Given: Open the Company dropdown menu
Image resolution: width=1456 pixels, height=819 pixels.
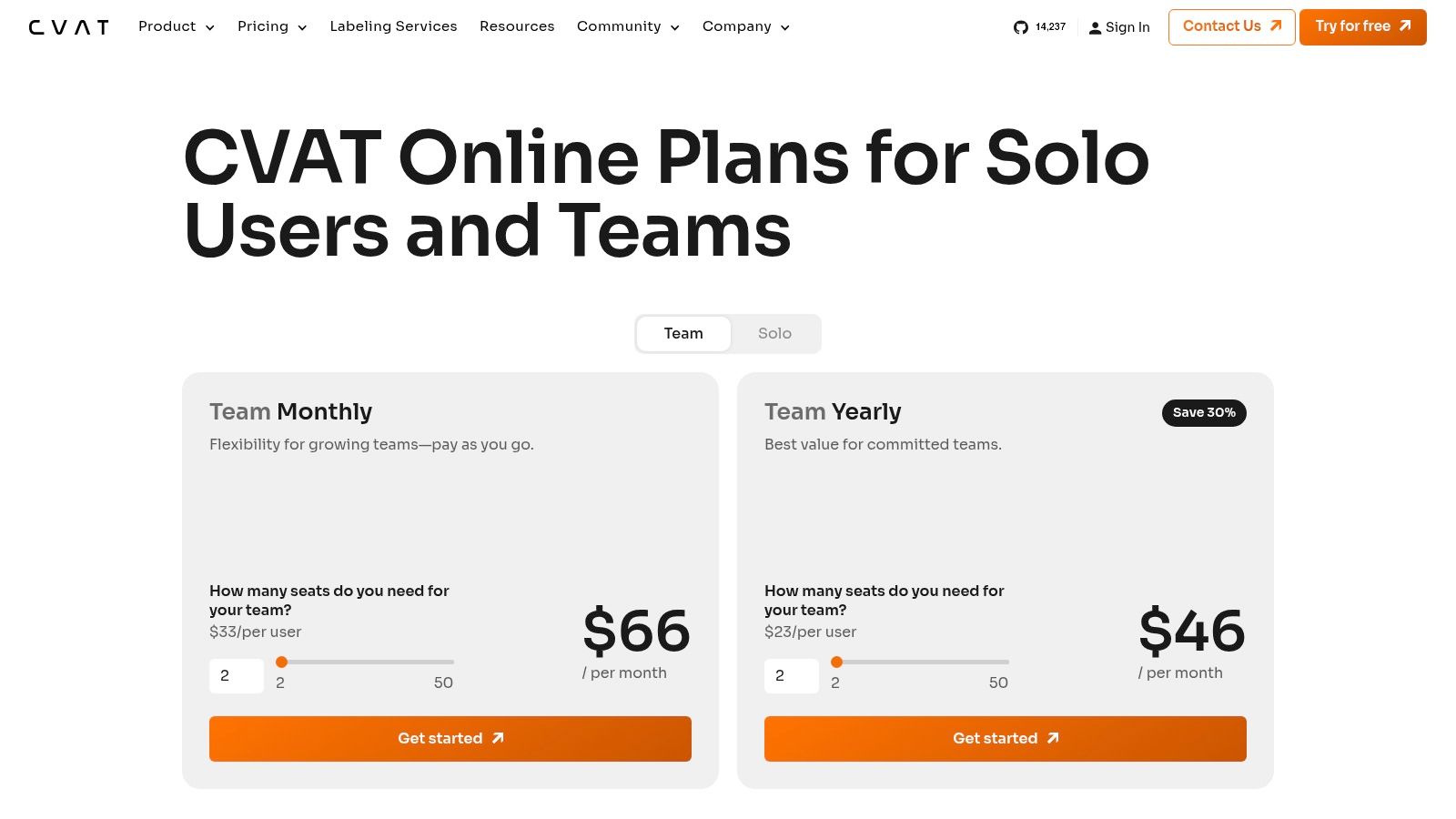Looking at the screenshot, I should [x=746, y=26].
